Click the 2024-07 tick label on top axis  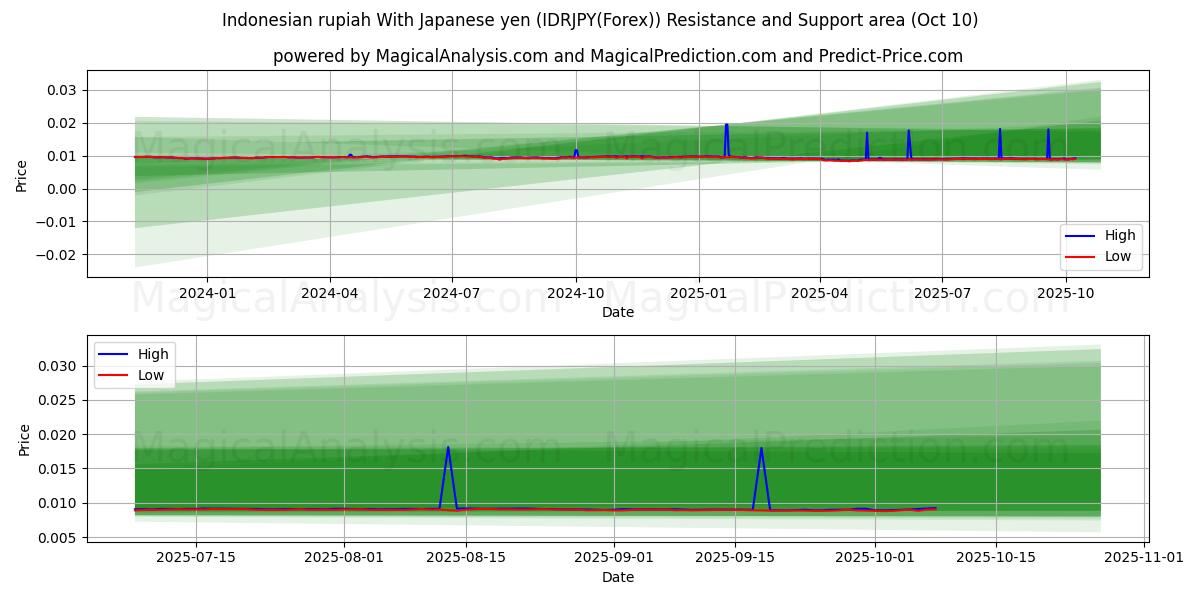point(452,293)
